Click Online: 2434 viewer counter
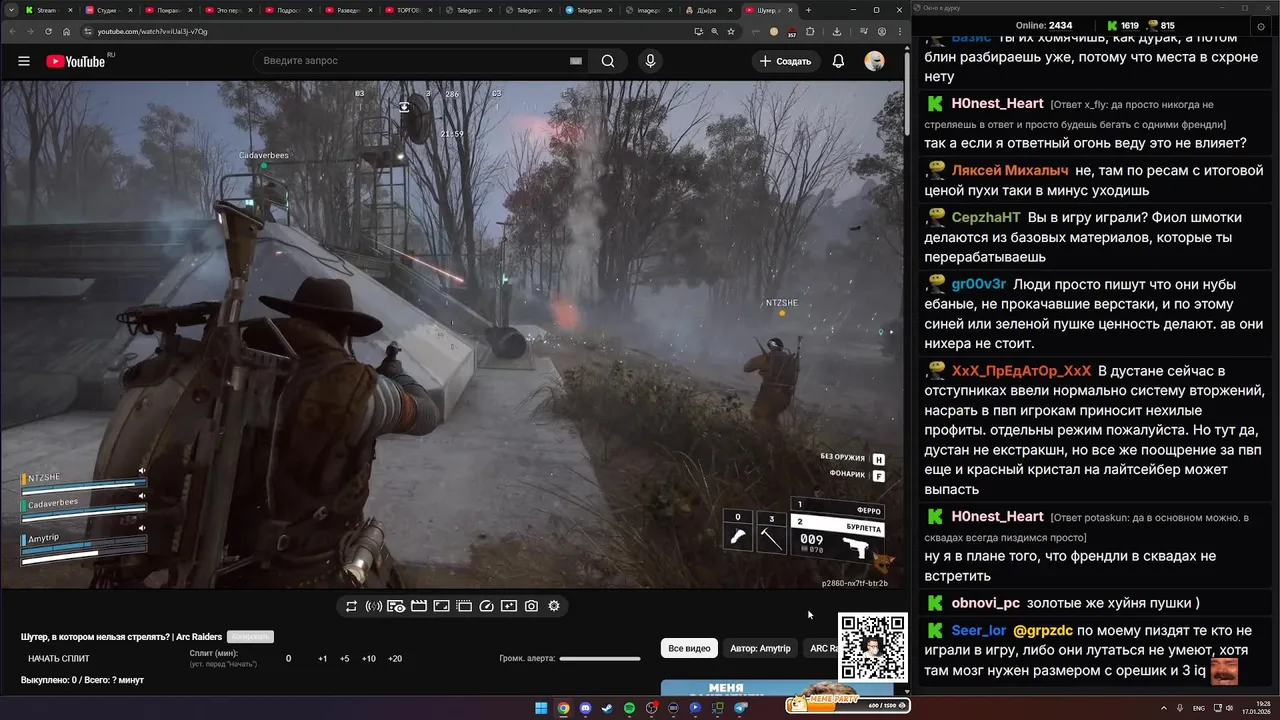This screenshot has height=720, width=1280. (x=1043, y=26)
